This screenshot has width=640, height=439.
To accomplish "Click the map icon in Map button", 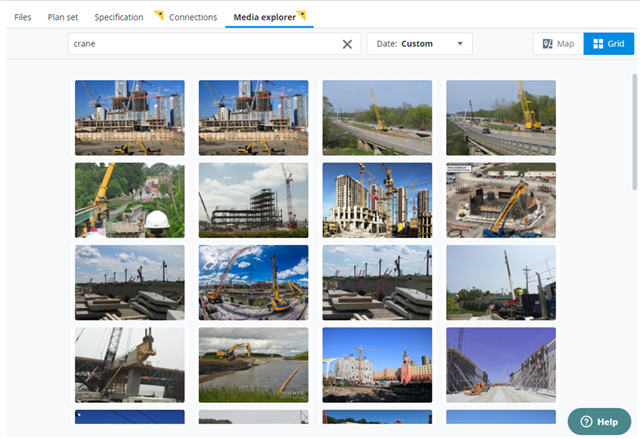I will click(547, 44).
